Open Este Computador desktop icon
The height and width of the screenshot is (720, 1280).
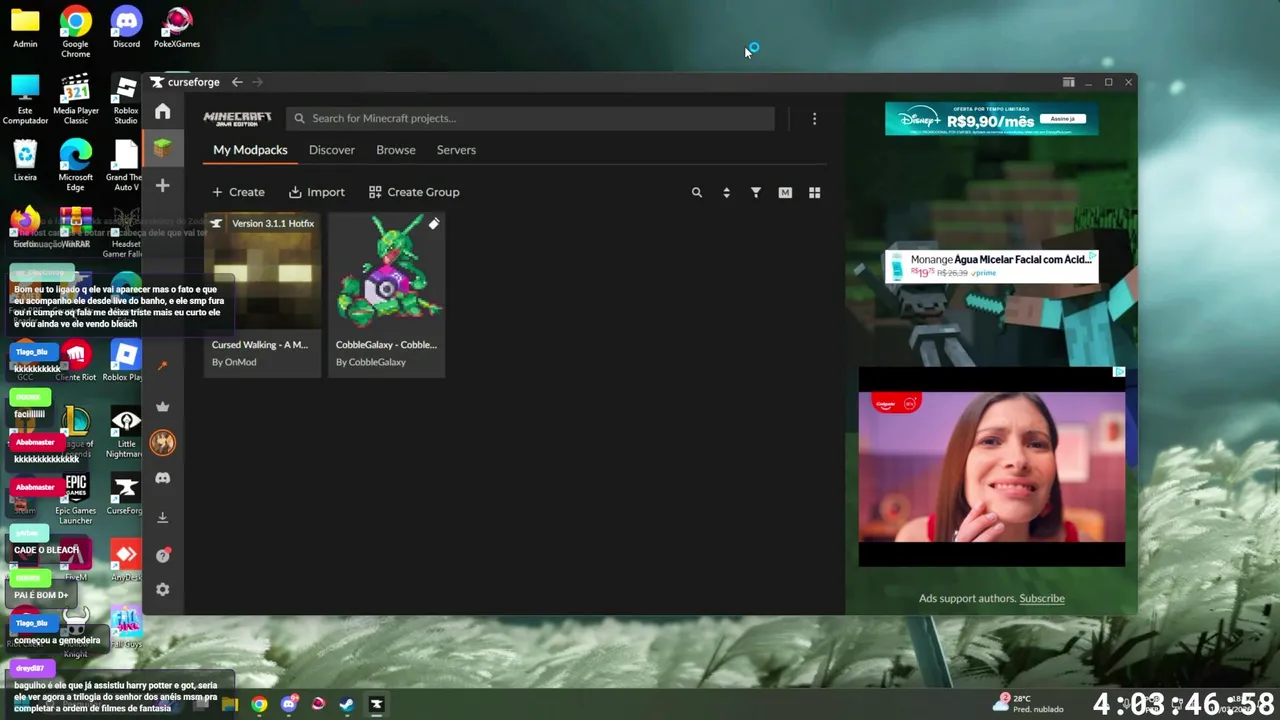point(25,99)
